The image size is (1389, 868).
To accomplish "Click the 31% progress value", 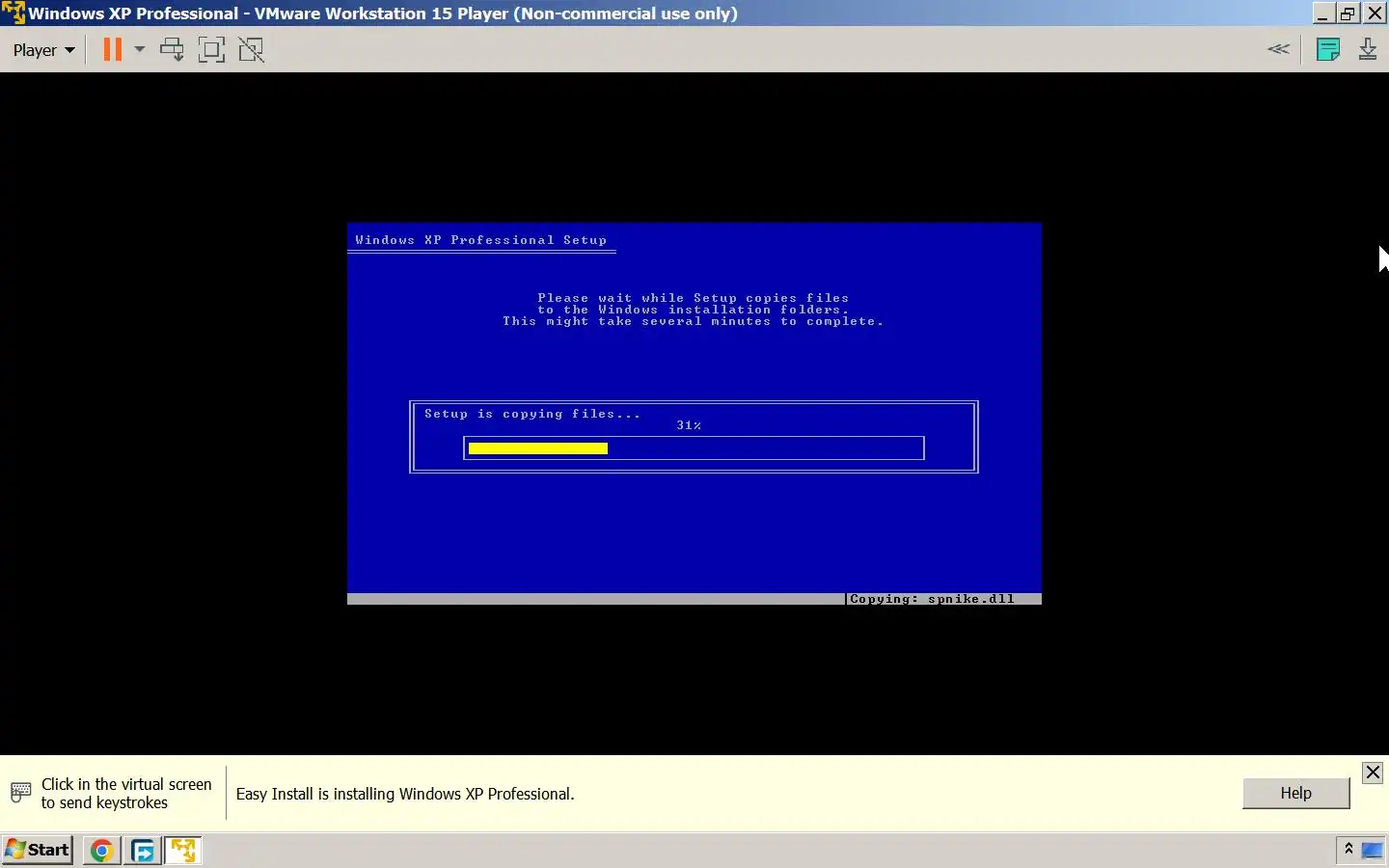I will click(x=689, y=425).
